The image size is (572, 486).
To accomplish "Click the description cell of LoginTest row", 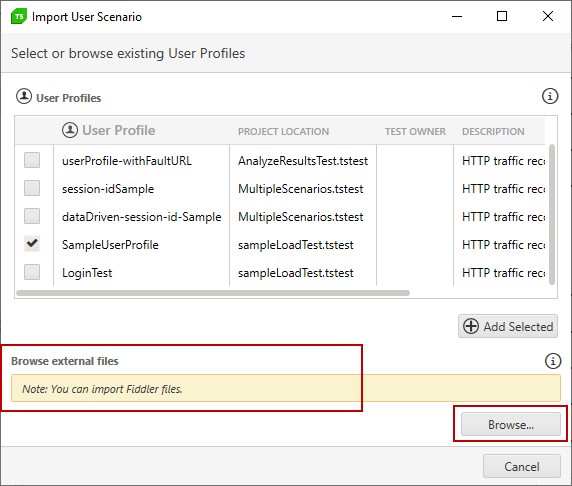I will point(503,273).
